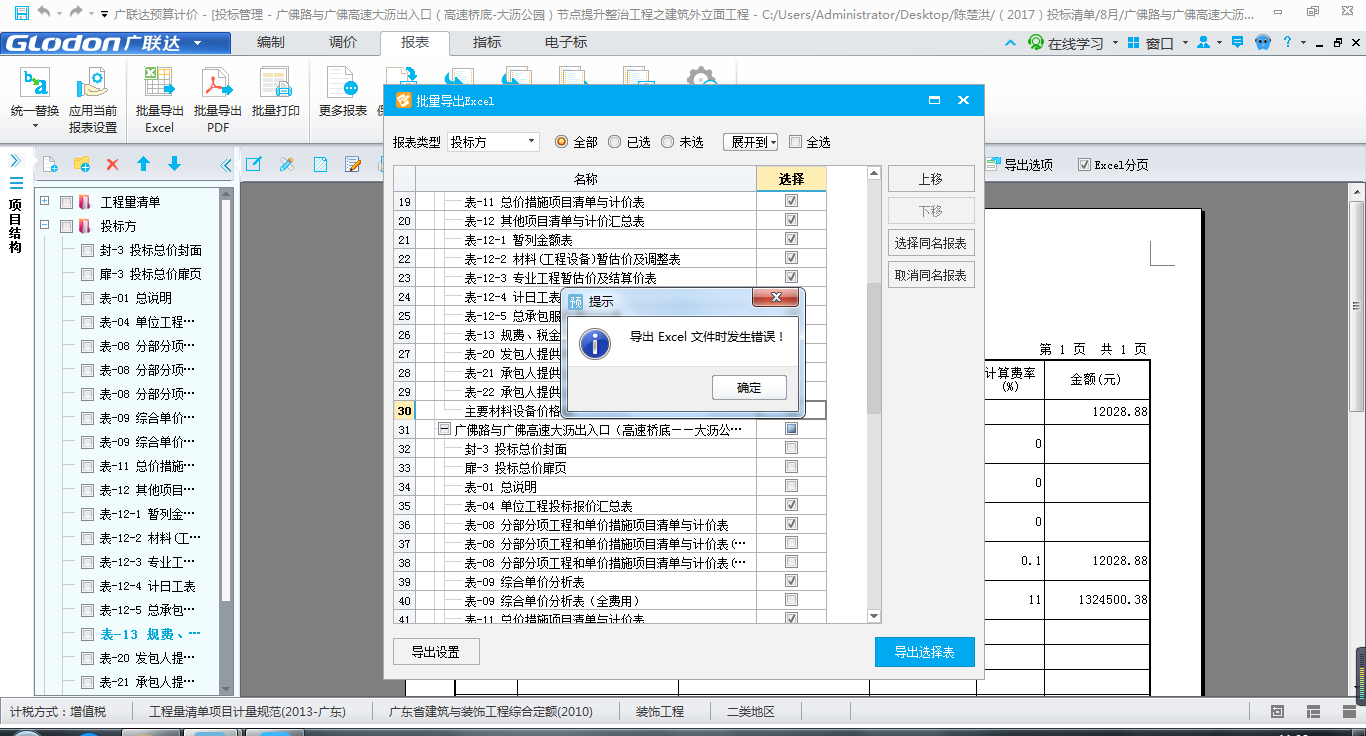Click the save icon in the title bar
The height and width of the screenshot is (736, 1366).
[x=21, y=13]
